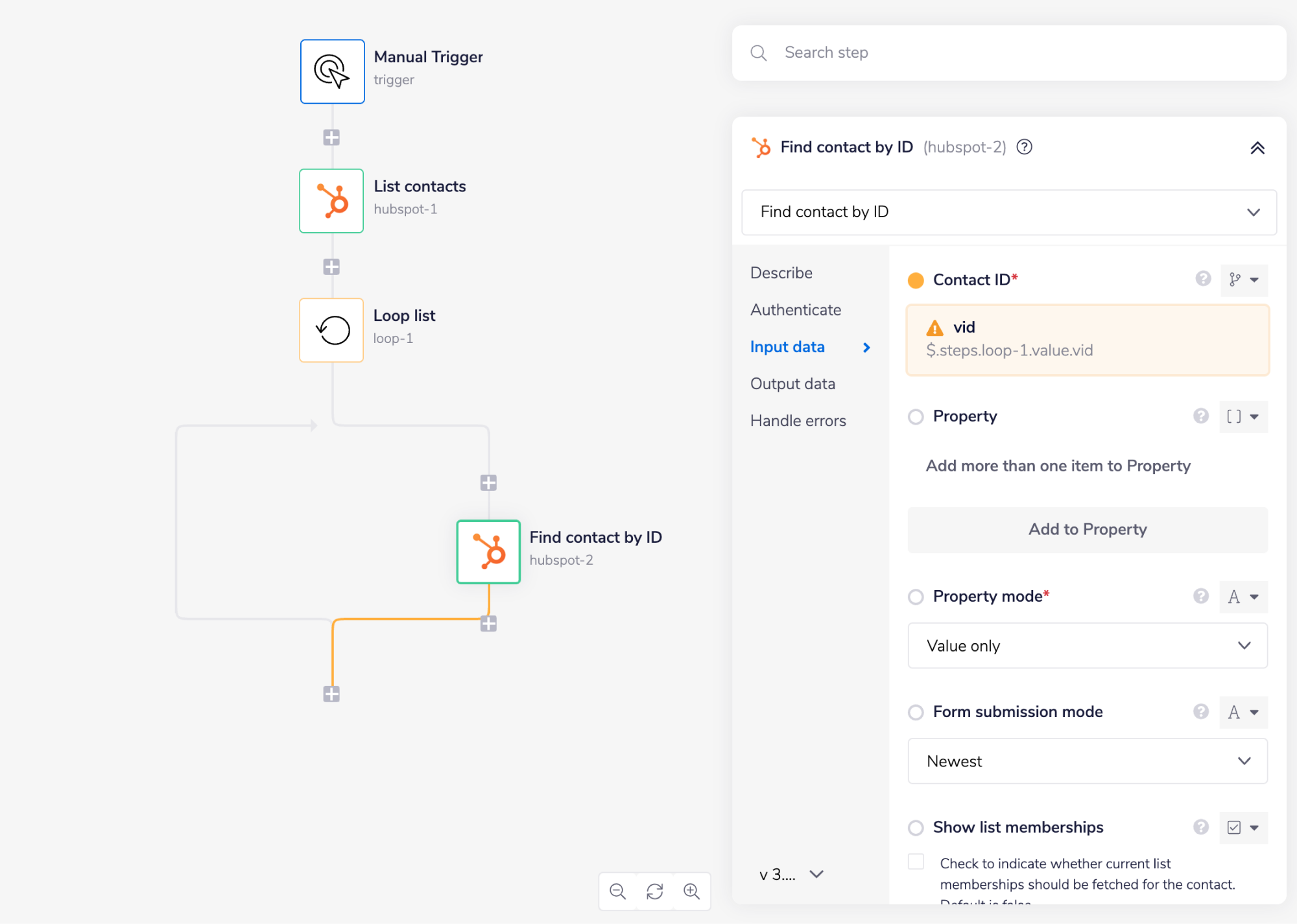Switch to the Output data tab
1297x924 pixels.
point(792,383)
